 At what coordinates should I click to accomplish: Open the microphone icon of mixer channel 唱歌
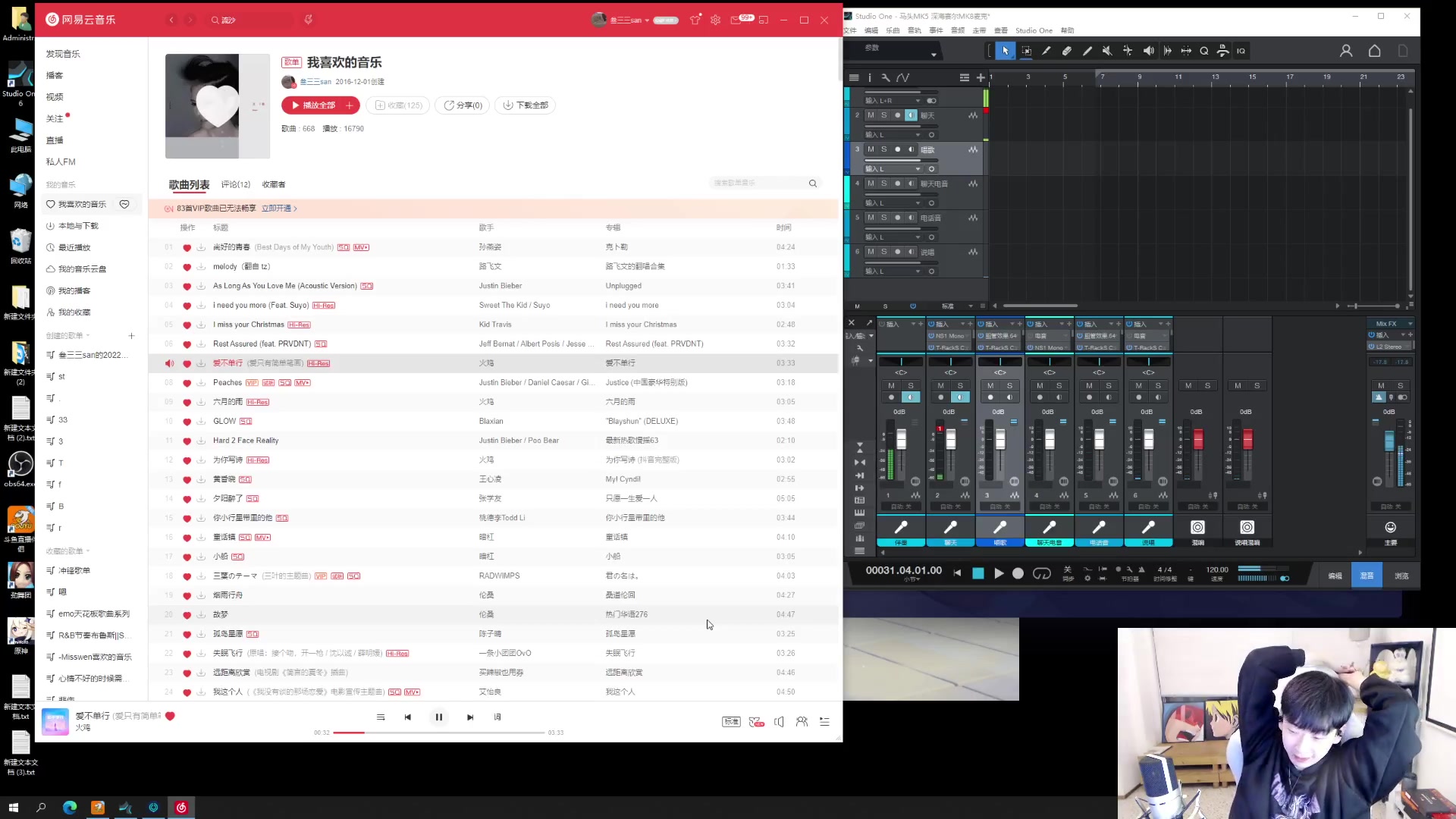[999, 527]
